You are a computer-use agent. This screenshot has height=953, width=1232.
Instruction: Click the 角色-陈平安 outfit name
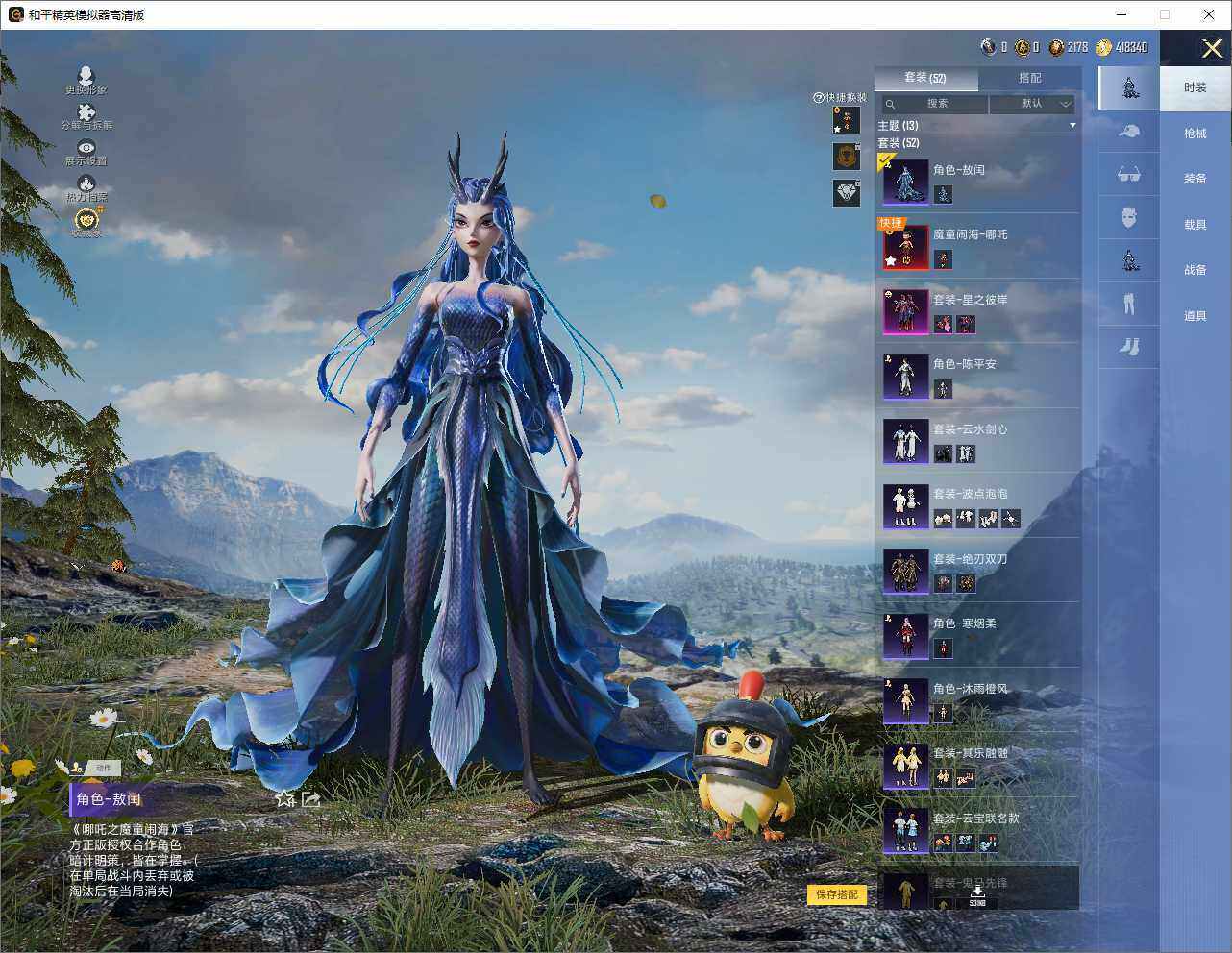coord(965,365)
